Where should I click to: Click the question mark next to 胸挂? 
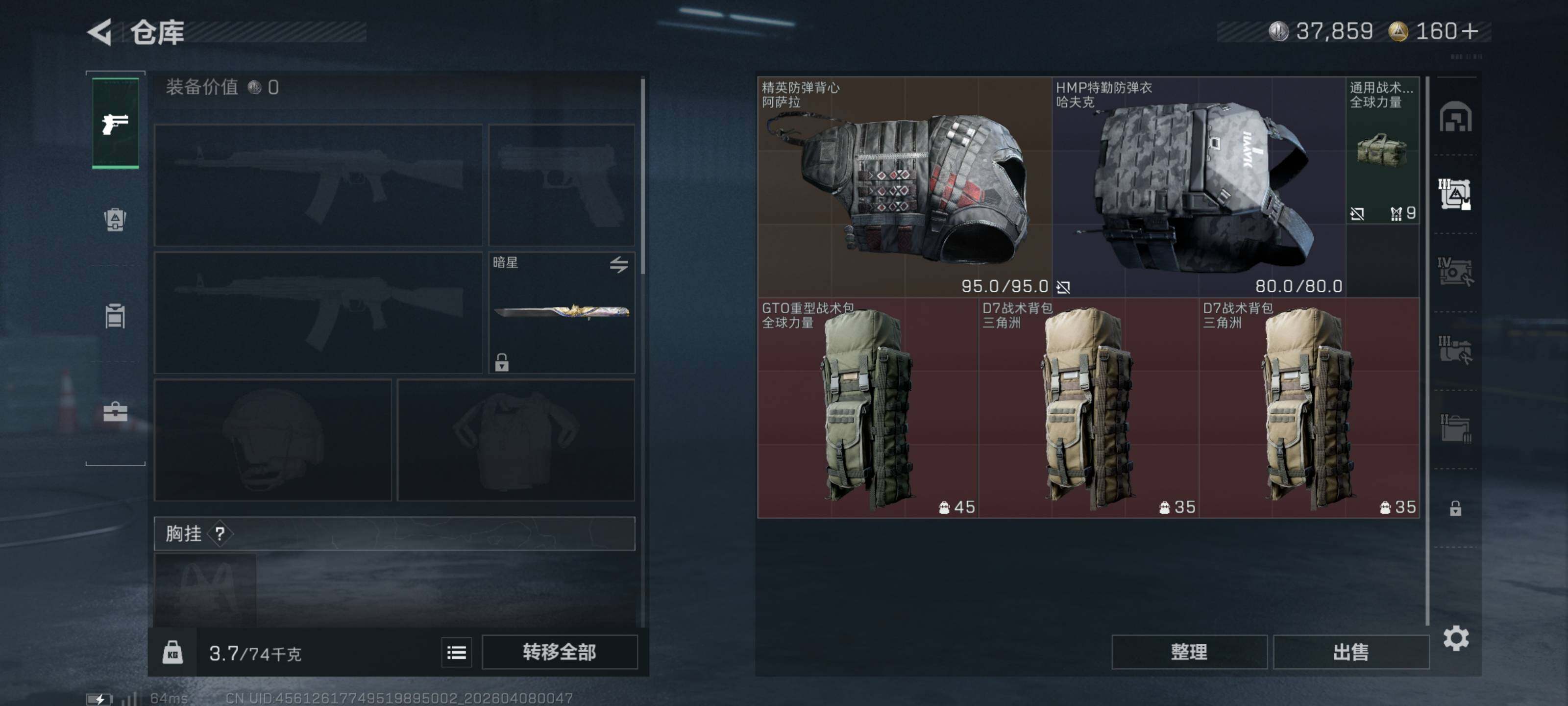(x=220, y=533)
